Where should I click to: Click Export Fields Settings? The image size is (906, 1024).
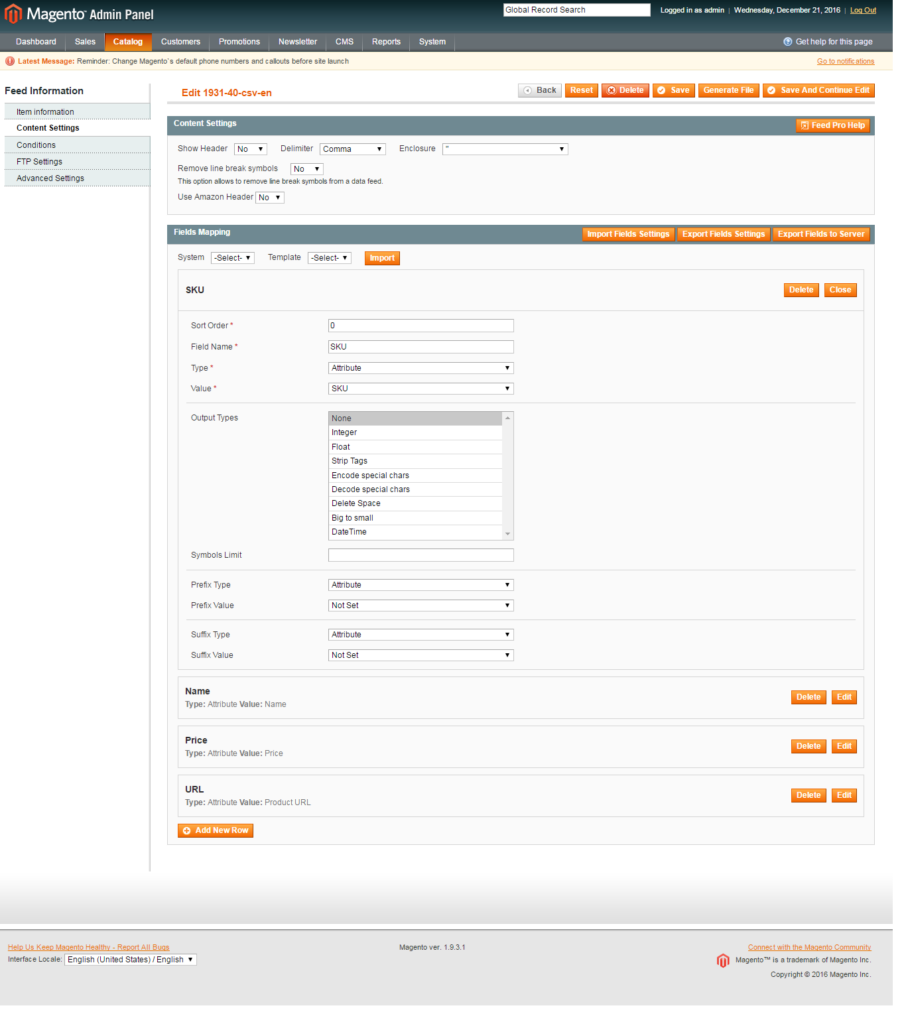tap(723, 234)
